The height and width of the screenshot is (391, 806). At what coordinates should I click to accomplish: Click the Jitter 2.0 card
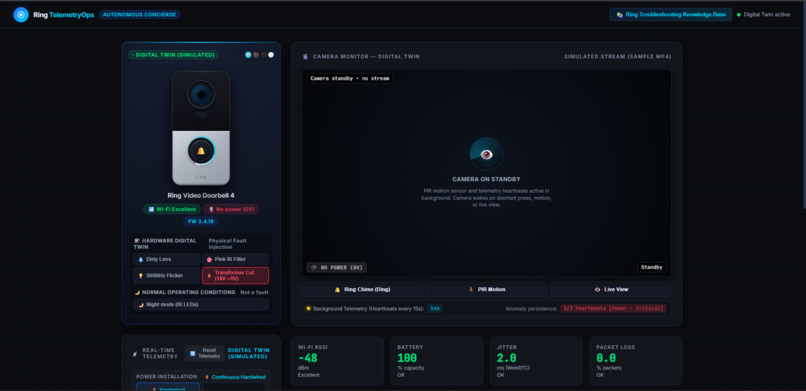pos(536,361)
